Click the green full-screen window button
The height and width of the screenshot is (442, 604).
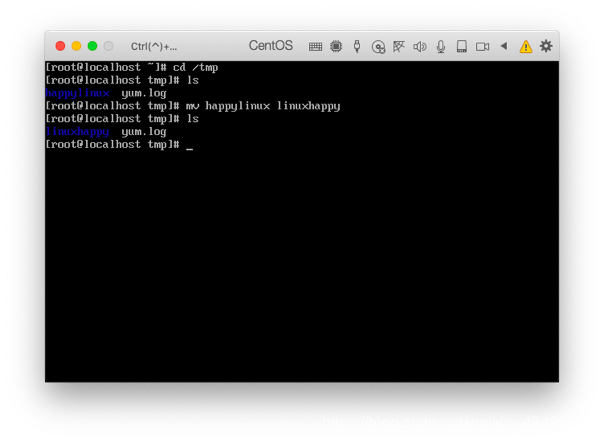pos(92,46)
